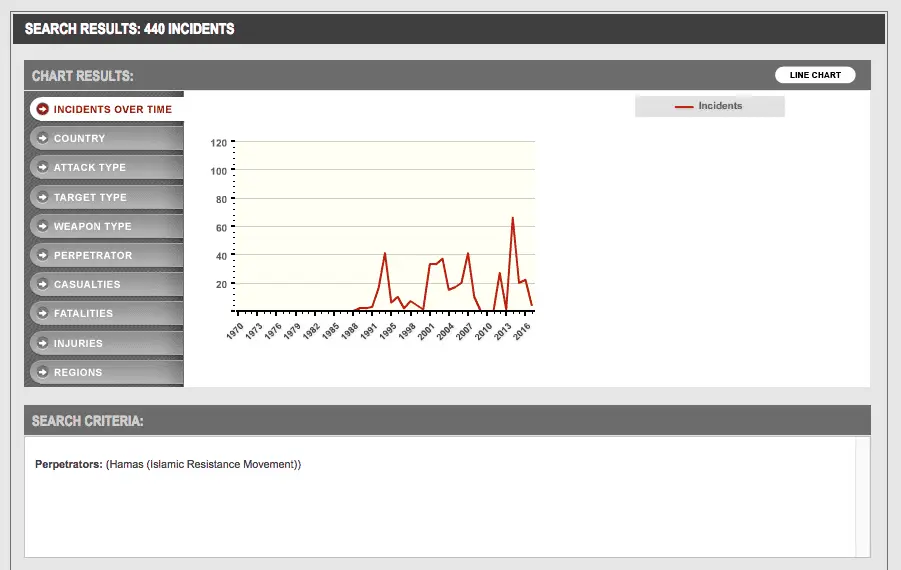Click the arrow icon beside Target Type
Image resolution: width=901 pixels, height=570 pixels.
point(43,197)
